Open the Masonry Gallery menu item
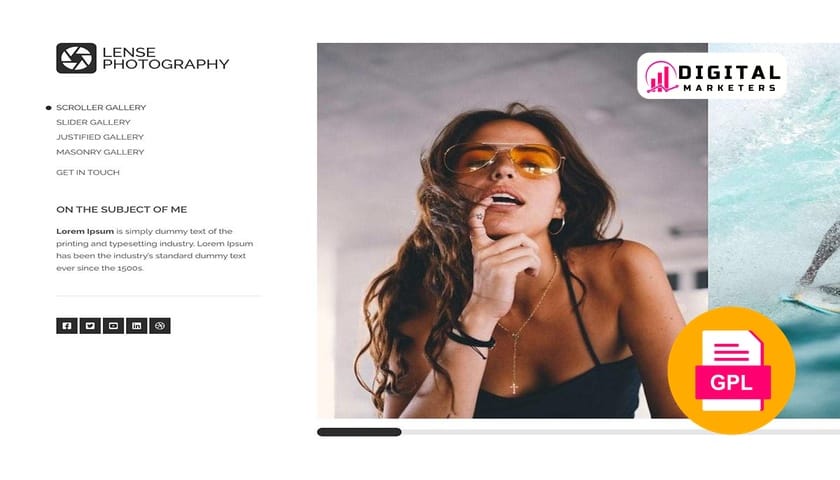Image resolution: width=840 pixels, height=480 pixels. 100,152
